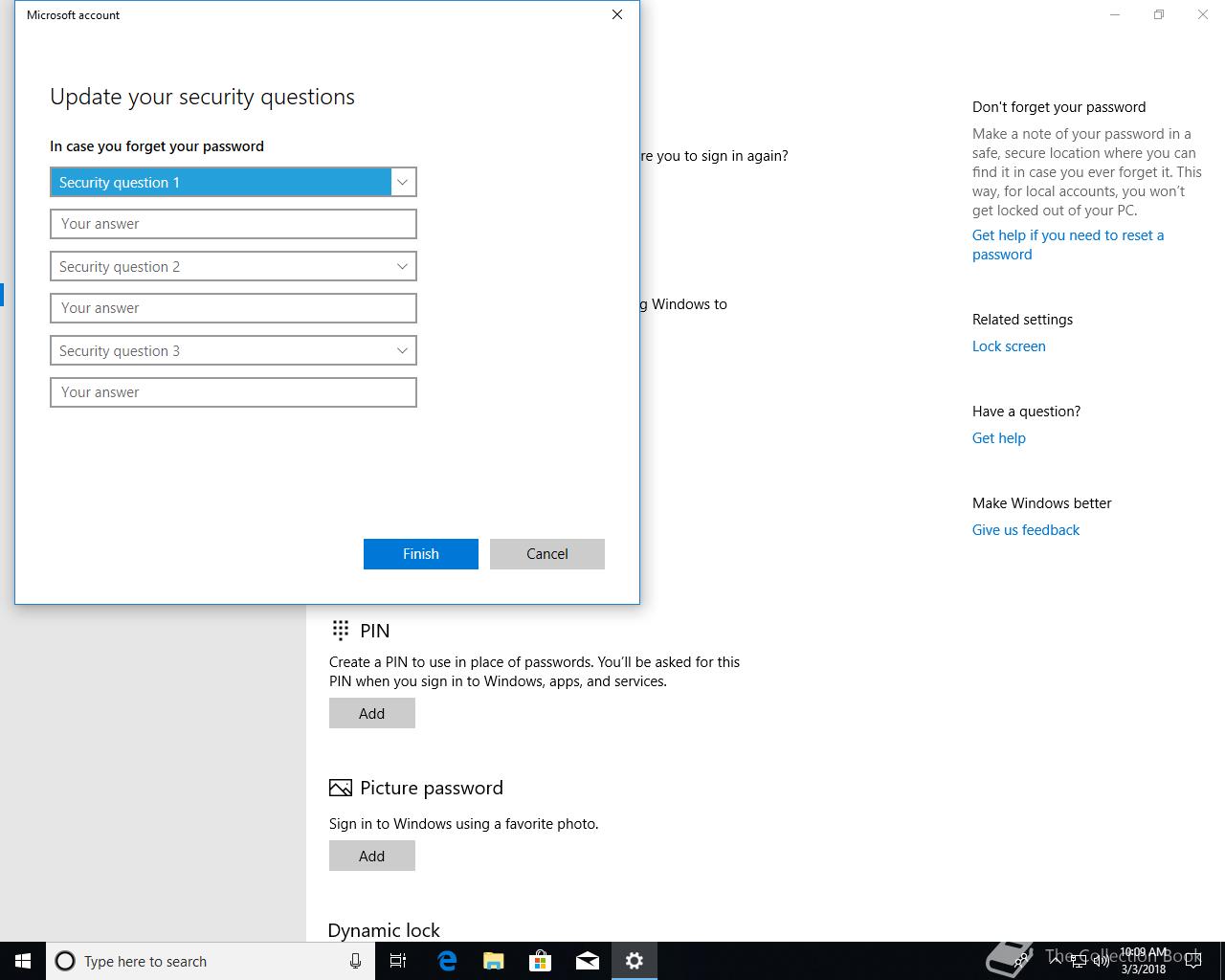The height and width of the screenshot is (980, 1225).
Task: Click the Picture password heading
Action: [432, 788]
